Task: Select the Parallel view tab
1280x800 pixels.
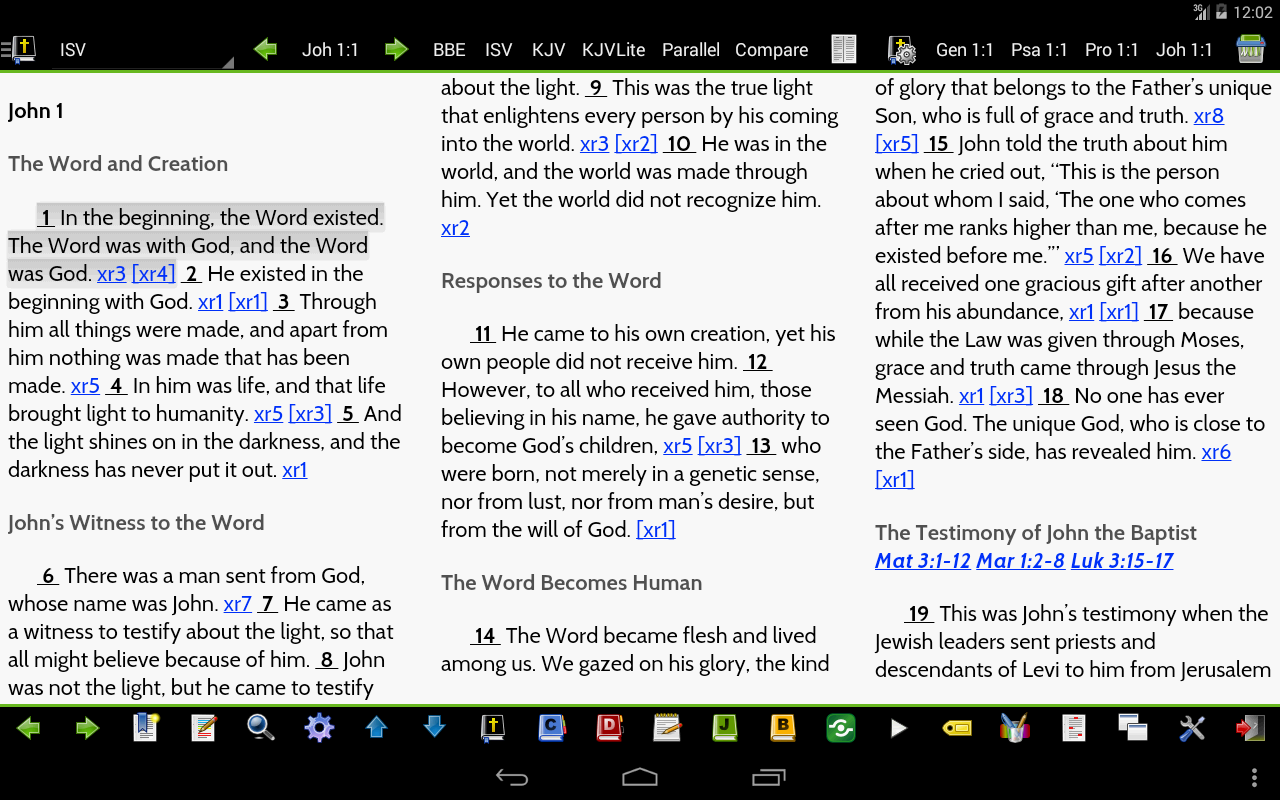Action: click(x=690, y=50)
